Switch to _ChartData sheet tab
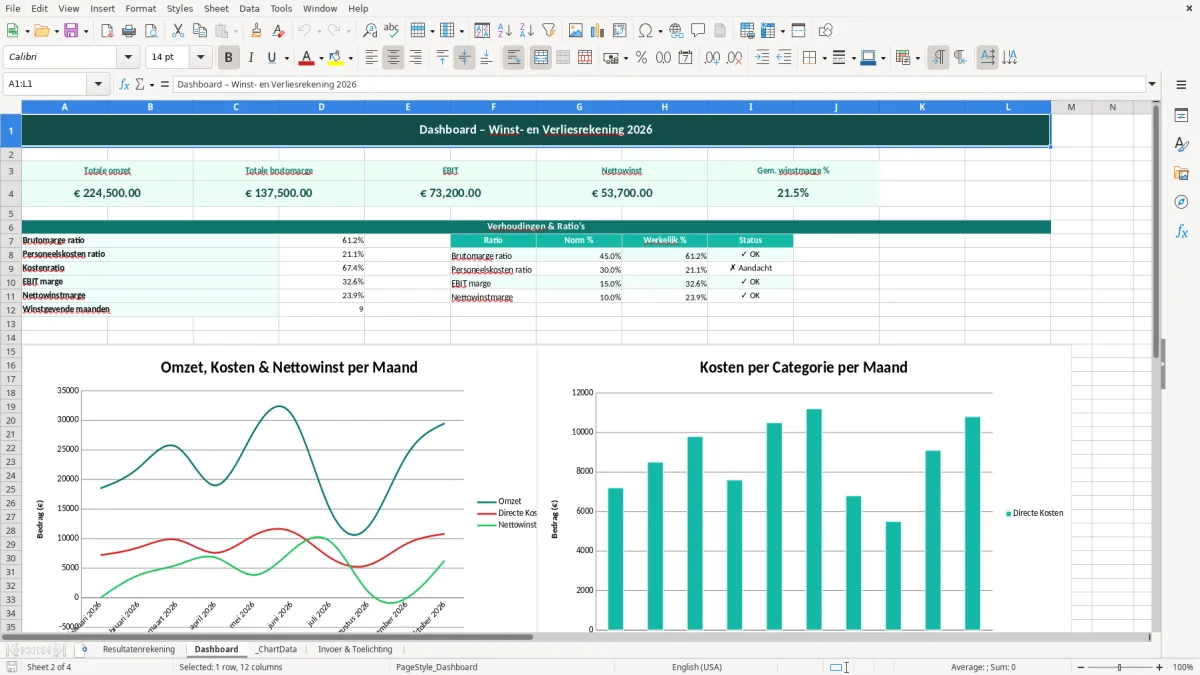 pos(276,649)
